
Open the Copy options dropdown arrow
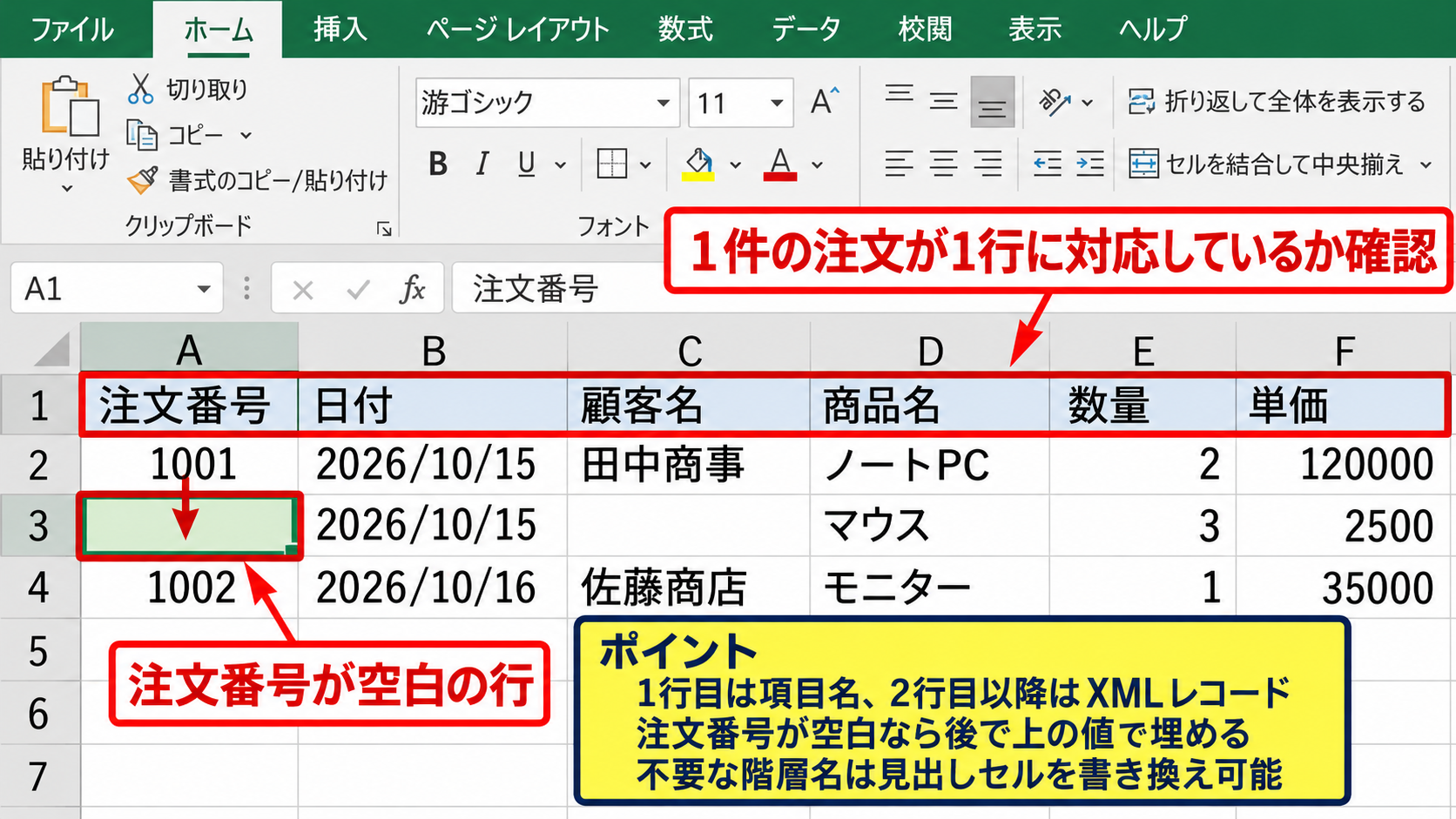click(x=246, y=135)
